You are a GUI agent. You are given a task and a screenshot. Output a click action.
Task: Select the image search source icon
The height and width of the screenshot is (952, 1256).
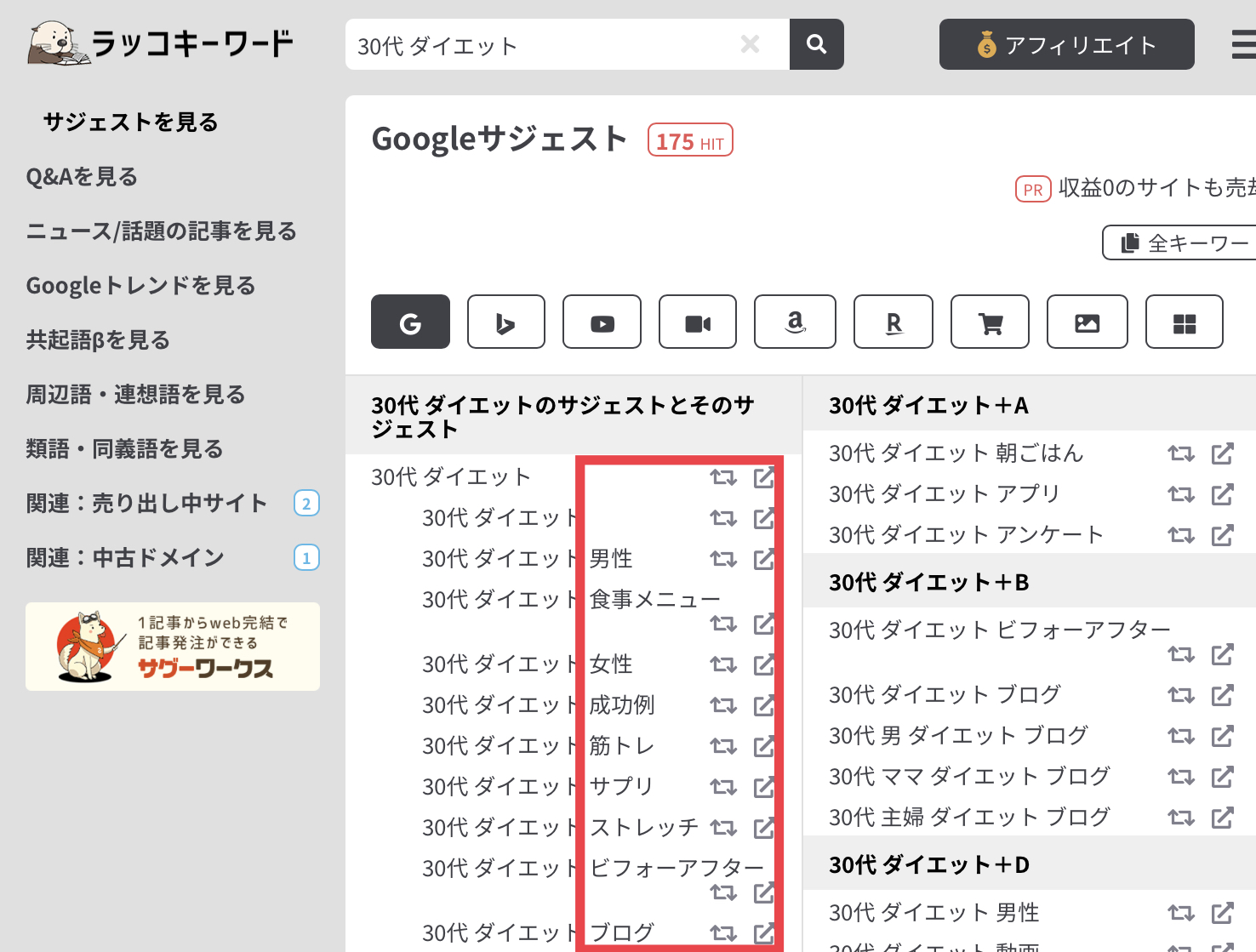(x=1088, y=322)
